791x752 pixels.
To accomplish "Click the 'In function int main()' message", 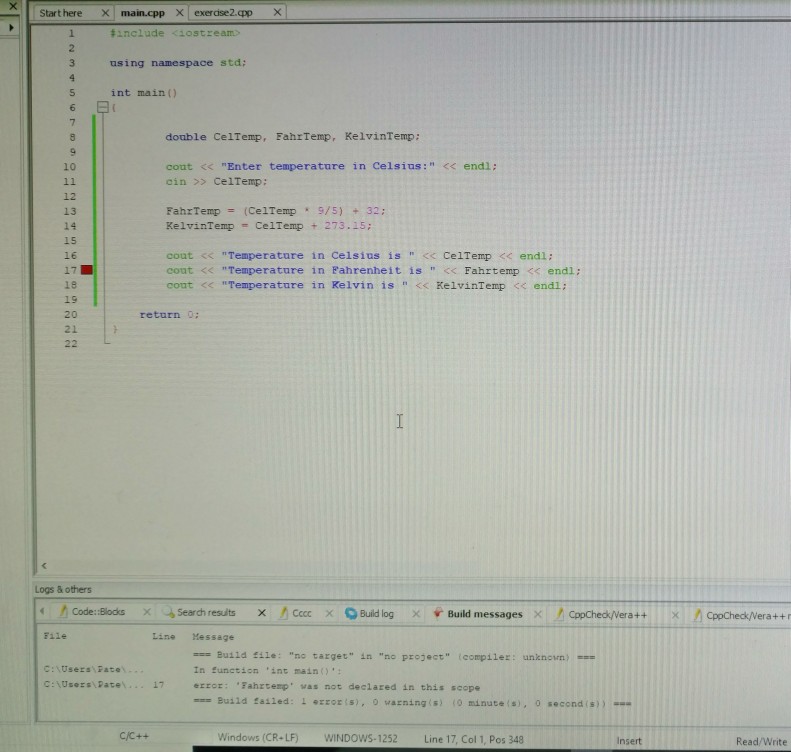I will (267, 670).
